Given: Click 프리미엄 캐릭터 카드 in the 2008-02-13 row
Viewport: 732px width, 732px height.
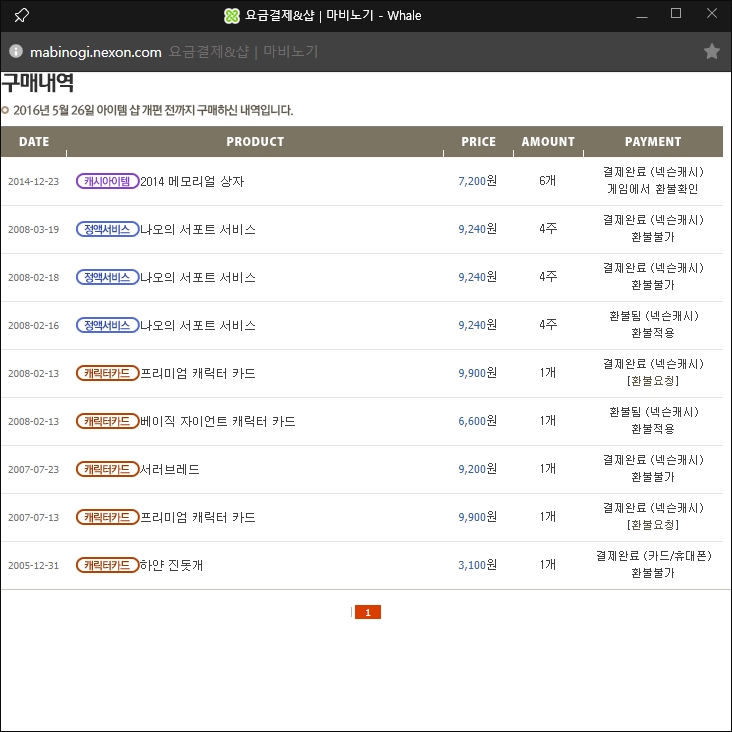Looking at the screenshot, I should click(198, 373).
